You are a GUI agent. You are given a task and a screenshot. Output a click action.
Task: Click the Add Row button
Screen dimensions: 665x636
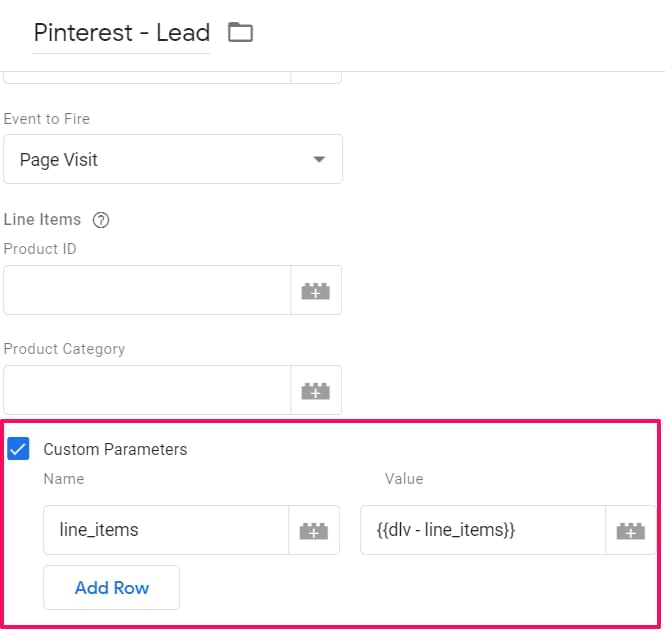[x=112, y=588]
